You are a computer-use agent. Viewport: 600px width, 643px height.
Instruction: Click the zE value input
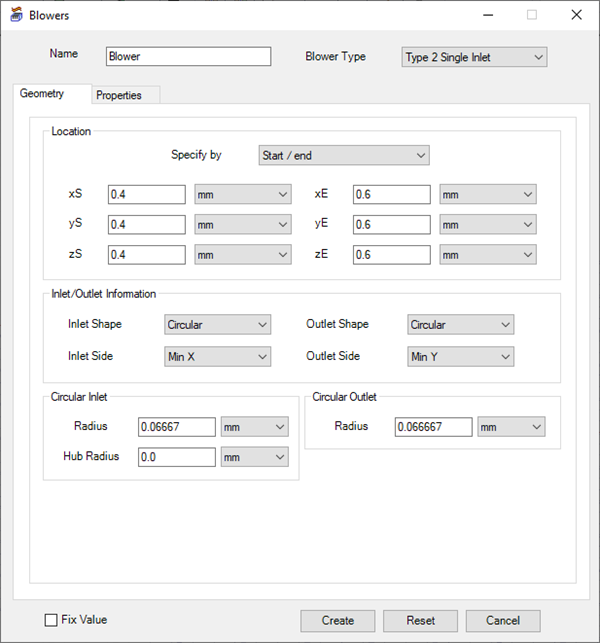click(391, 255)
